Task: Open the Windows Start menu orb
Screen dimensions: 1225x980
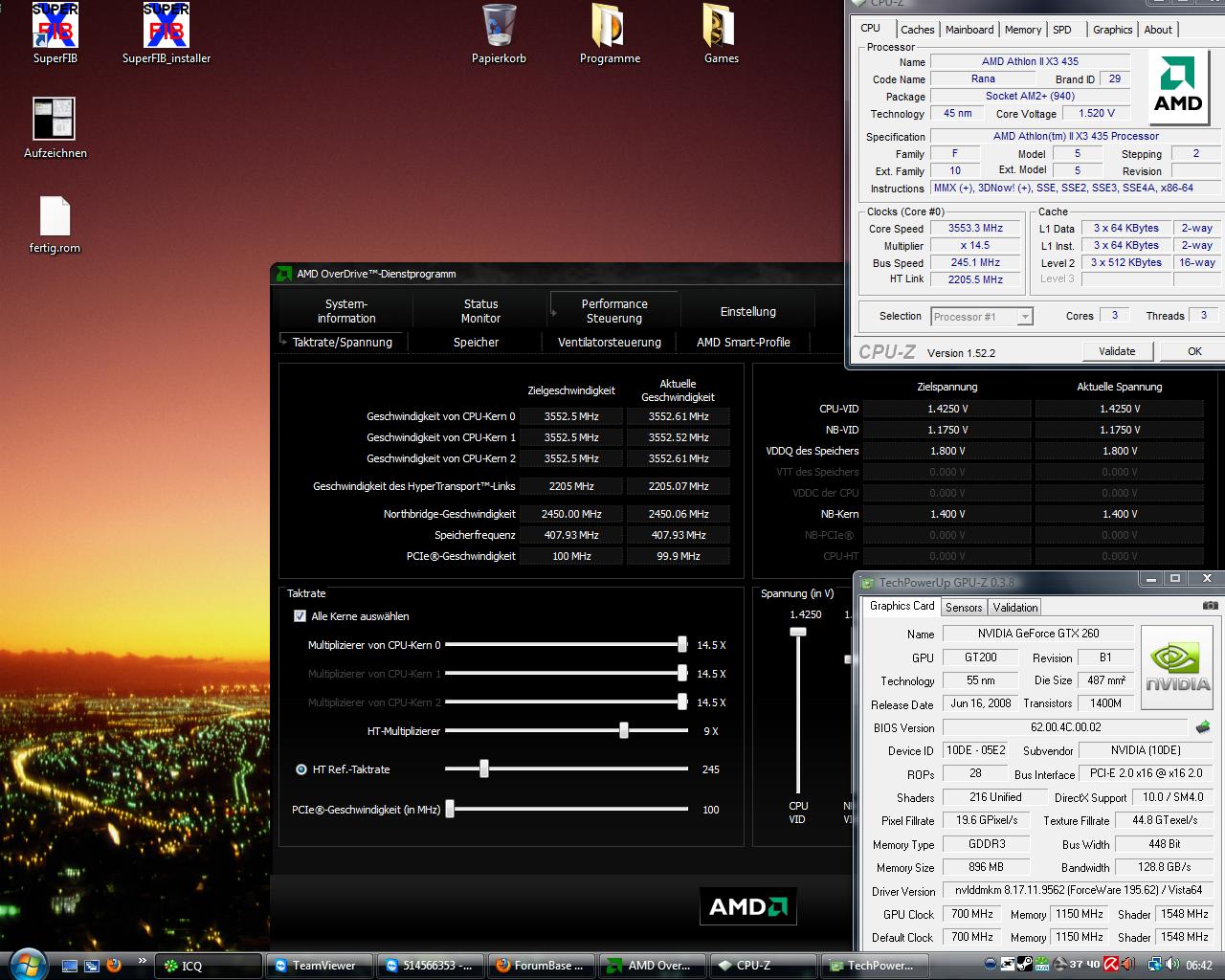Action: click(27, 964)
